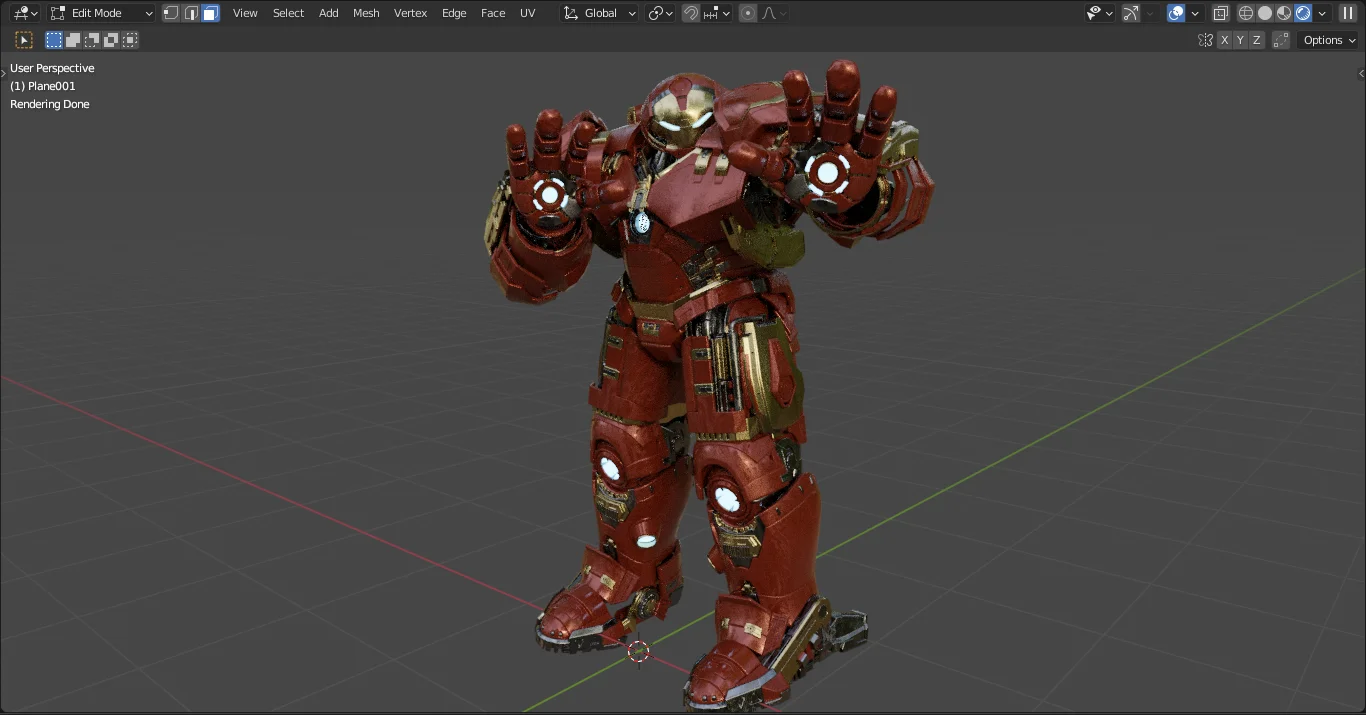
Task: Toggle proportional editing icon
Action: [747, 13]
